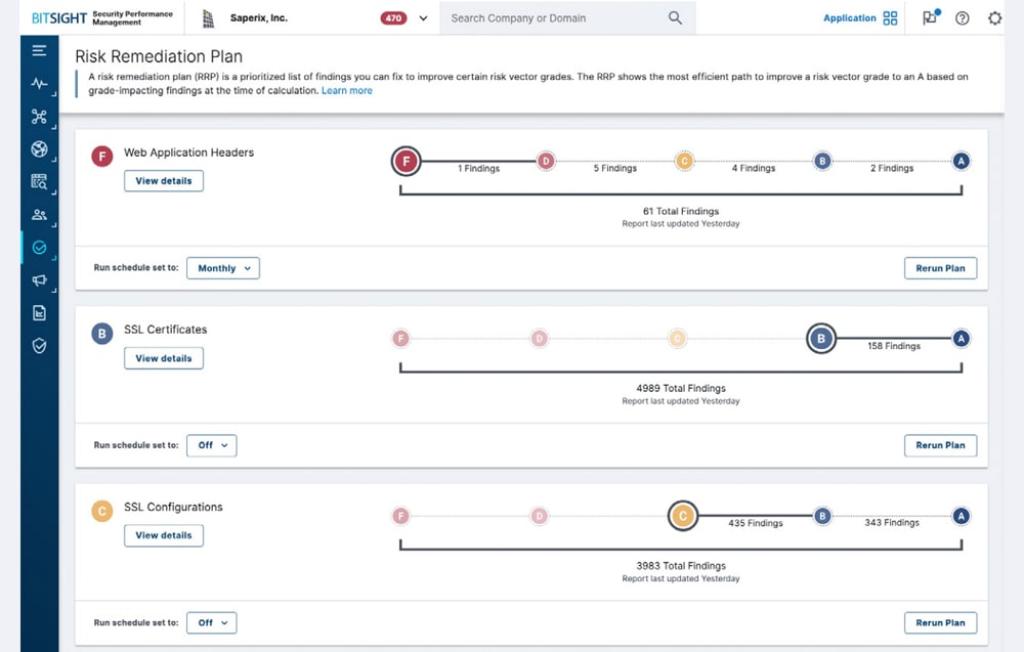Open the shield security icon at sidebar bottom
This screenshot has height=652, width=1024.
[x=38, y=347]
